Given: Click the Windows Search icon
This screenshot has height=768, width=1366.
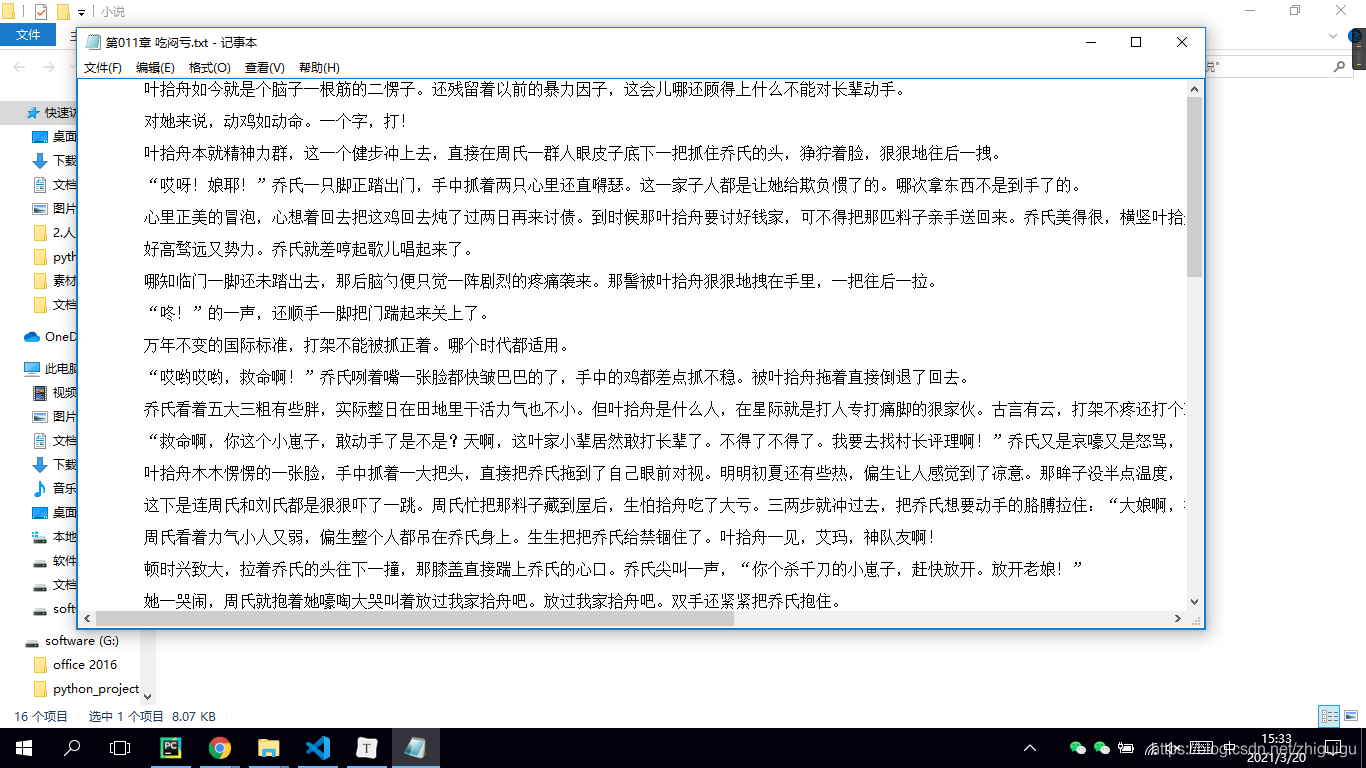Looking at the screenshot, I should pyautogui.click(x=72, y=747).
